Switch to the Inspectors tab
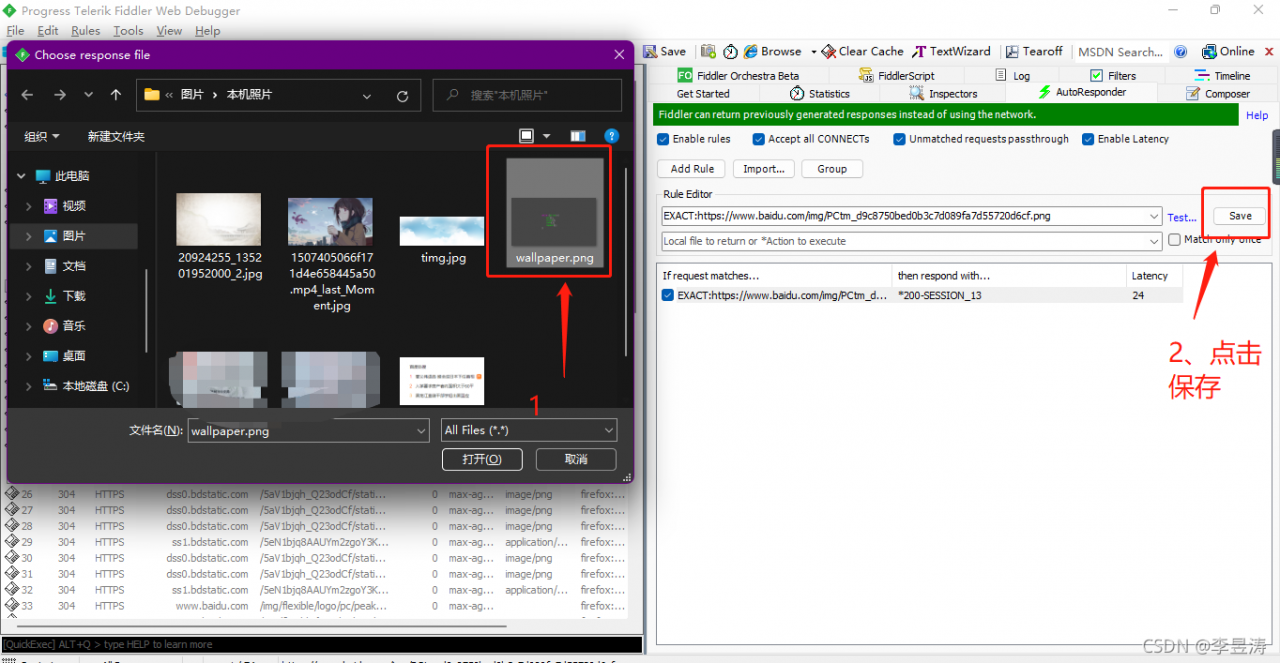Image resolution: width=1280 pixels, height=663 pixels. point(944,94)
